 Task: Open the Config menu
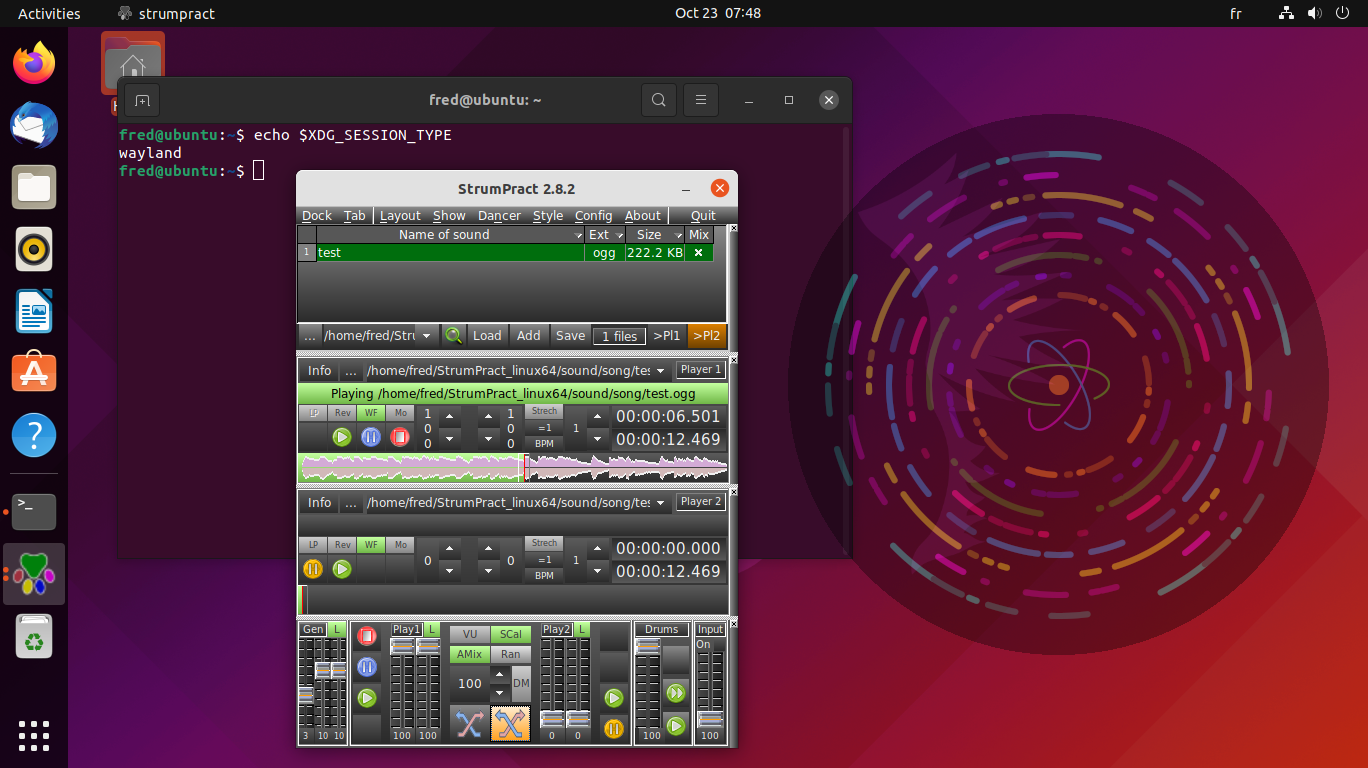(x=594, y=216)
